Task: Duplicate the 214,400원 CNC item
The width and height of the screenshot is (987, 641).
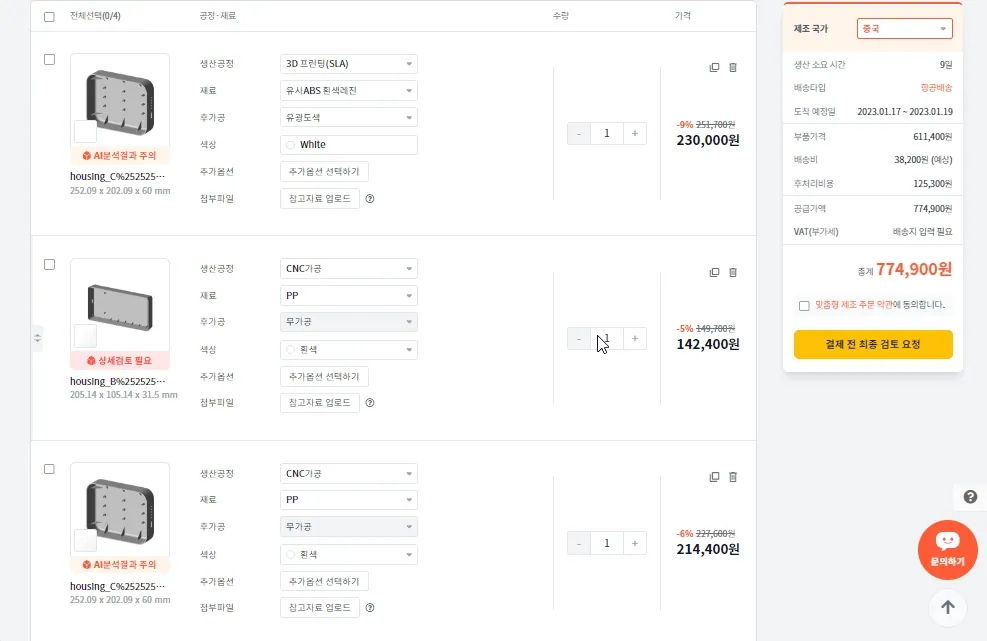Action: coord(714,477)
